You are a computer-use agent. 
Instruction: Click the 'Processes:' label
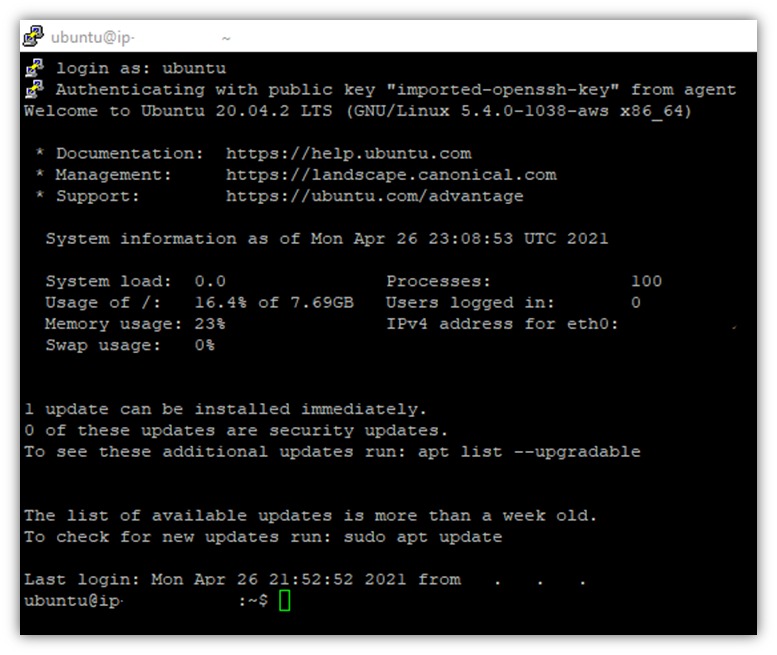438,281
